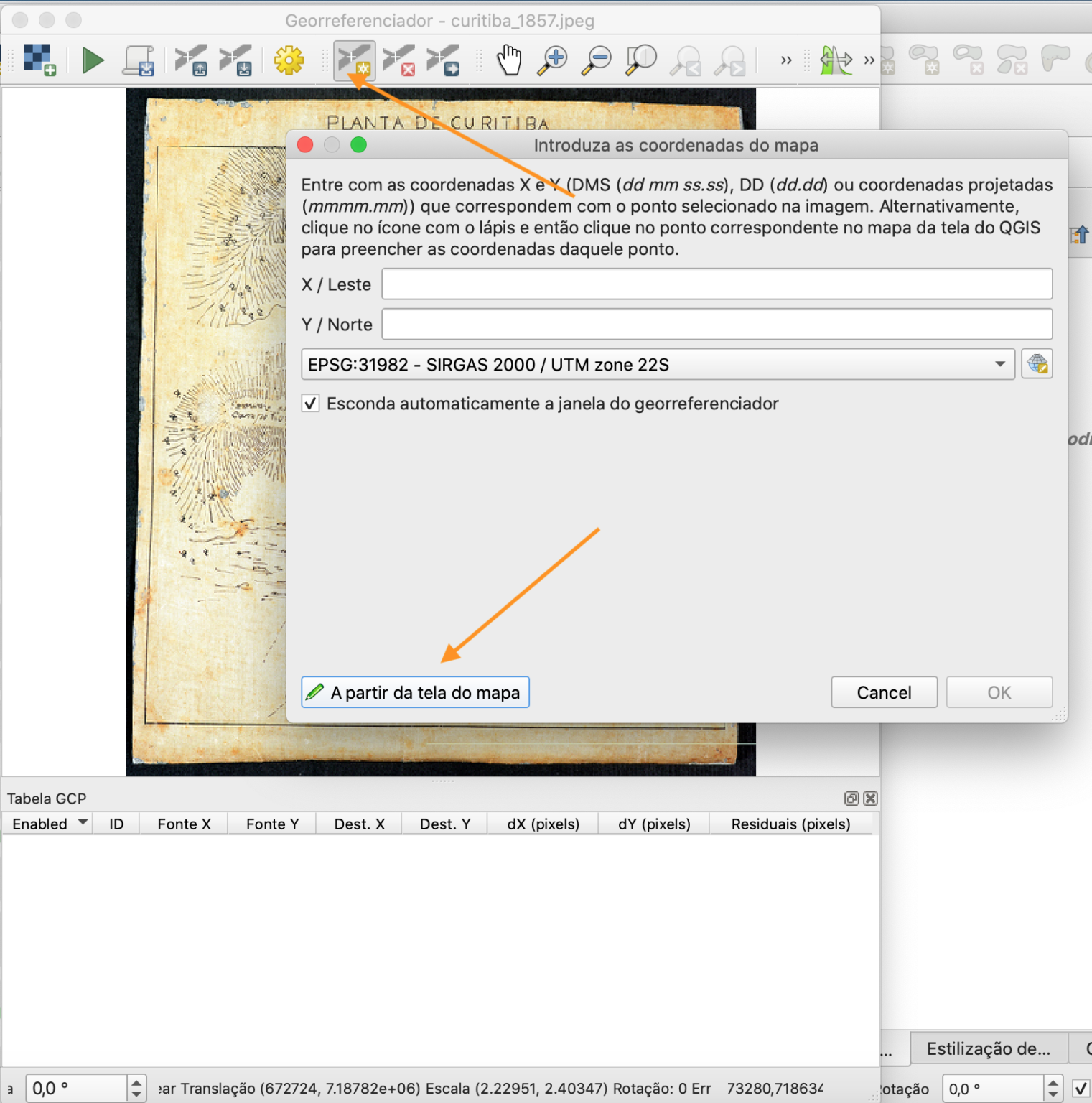The height and width of the screenshot is (1103, 1092).
Task: Click the QGIS Rotação stepper arrows
Action: click(x=1052, y=1089)
